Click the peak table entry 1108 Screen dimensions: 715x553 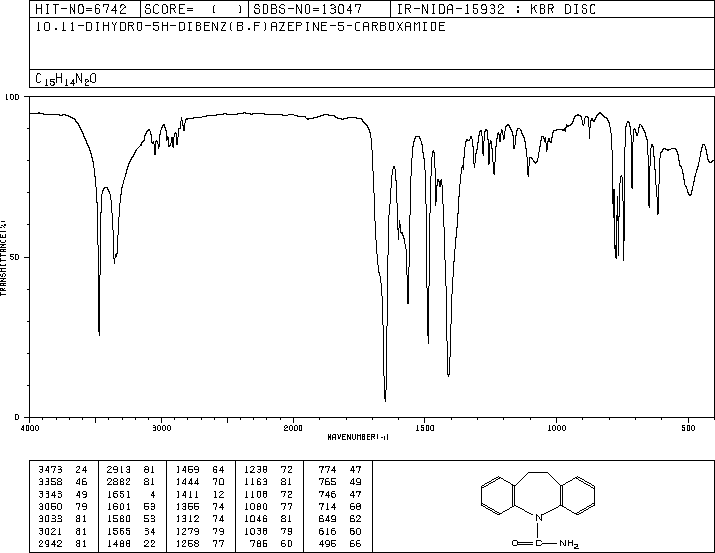point(256,494)
